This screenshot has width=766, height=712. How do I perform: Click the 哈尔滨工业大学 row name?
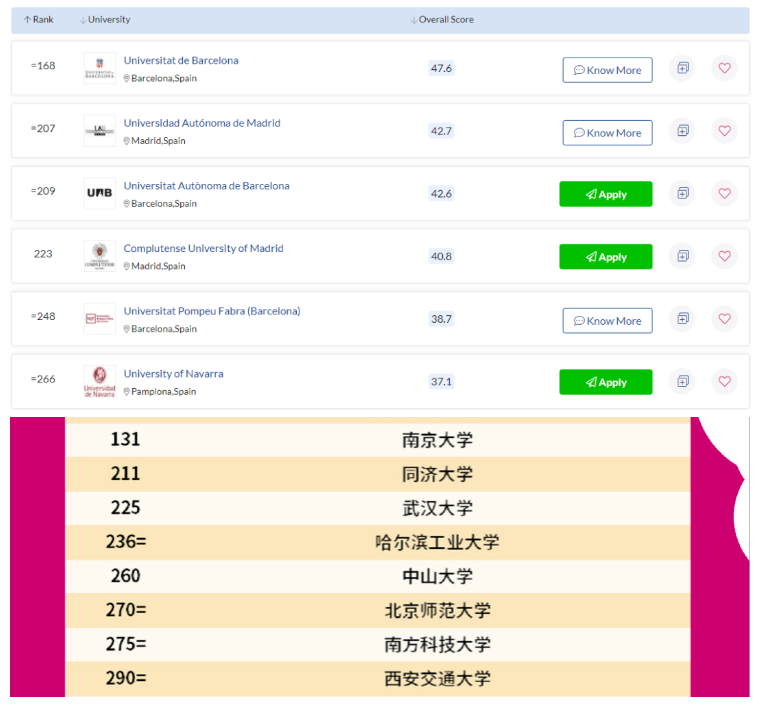pos(437,542)
